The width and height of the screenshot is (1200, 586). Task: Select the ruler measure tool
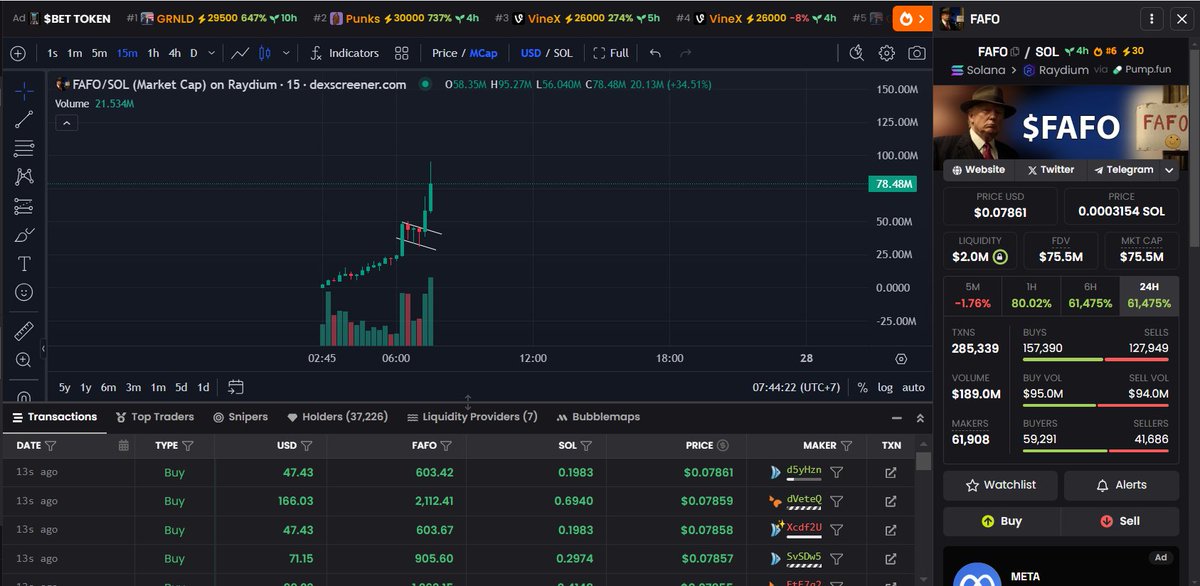pos(24,331)
